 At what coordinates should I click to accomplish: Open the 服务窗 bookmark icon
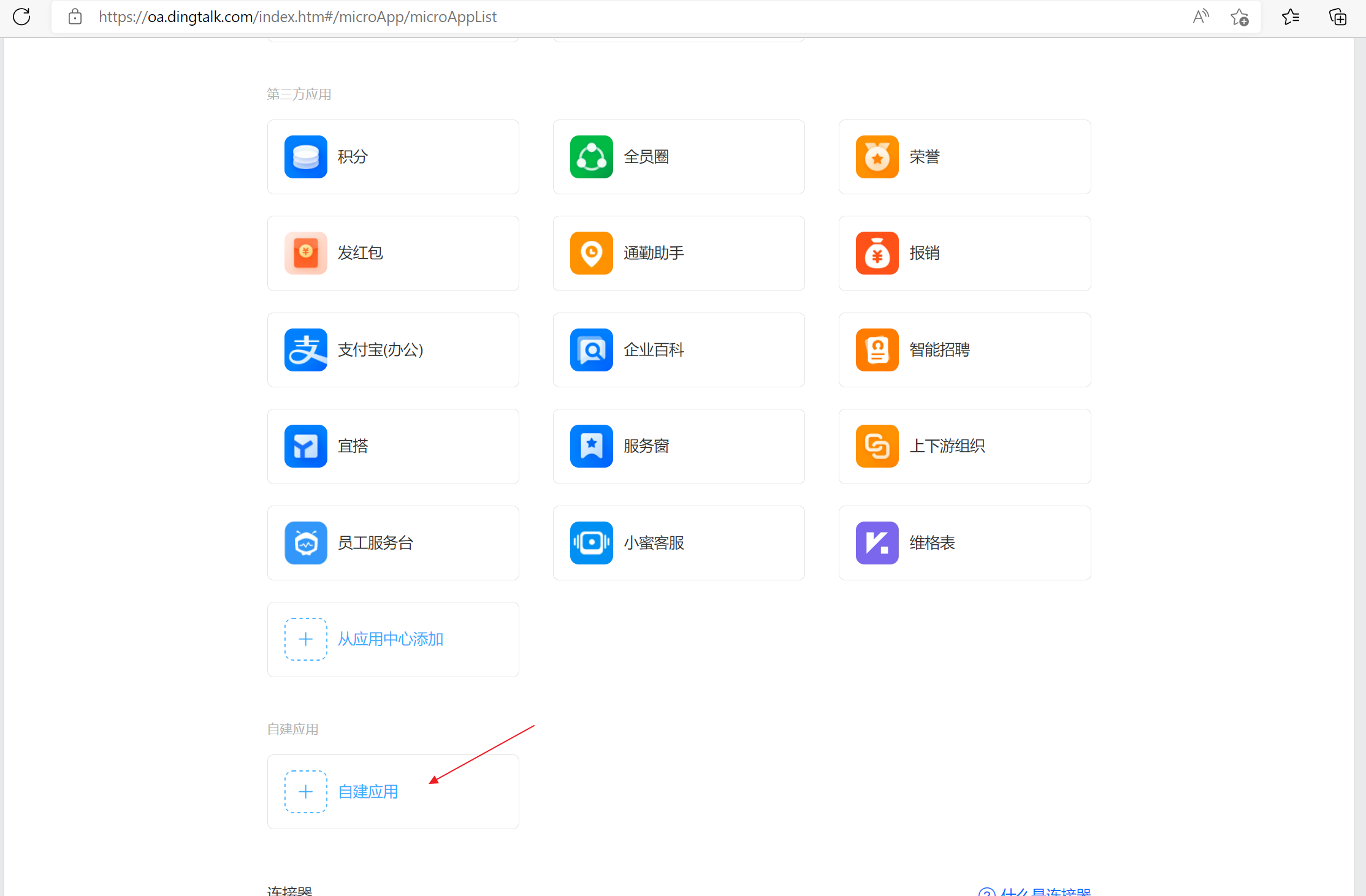(592, 446)
